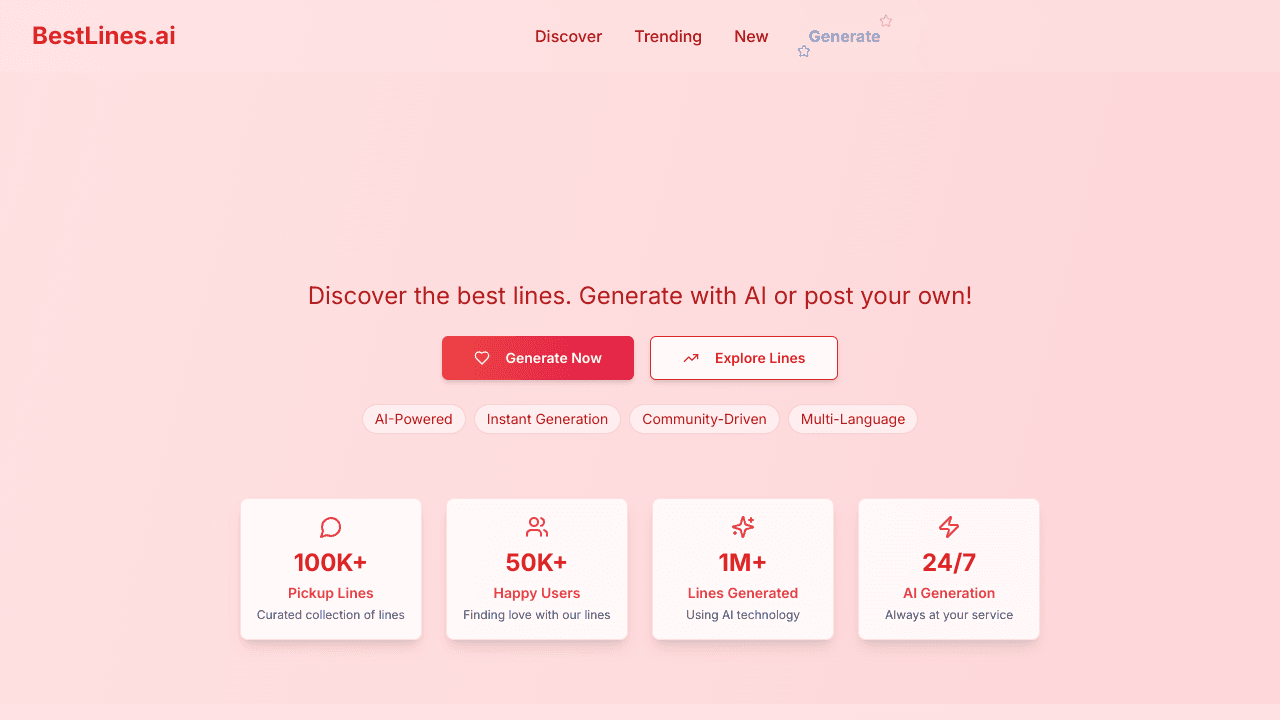Click the users icon above 50K+
The height and width of the screenshot is (720, 1280).
(x=537, y=527)
